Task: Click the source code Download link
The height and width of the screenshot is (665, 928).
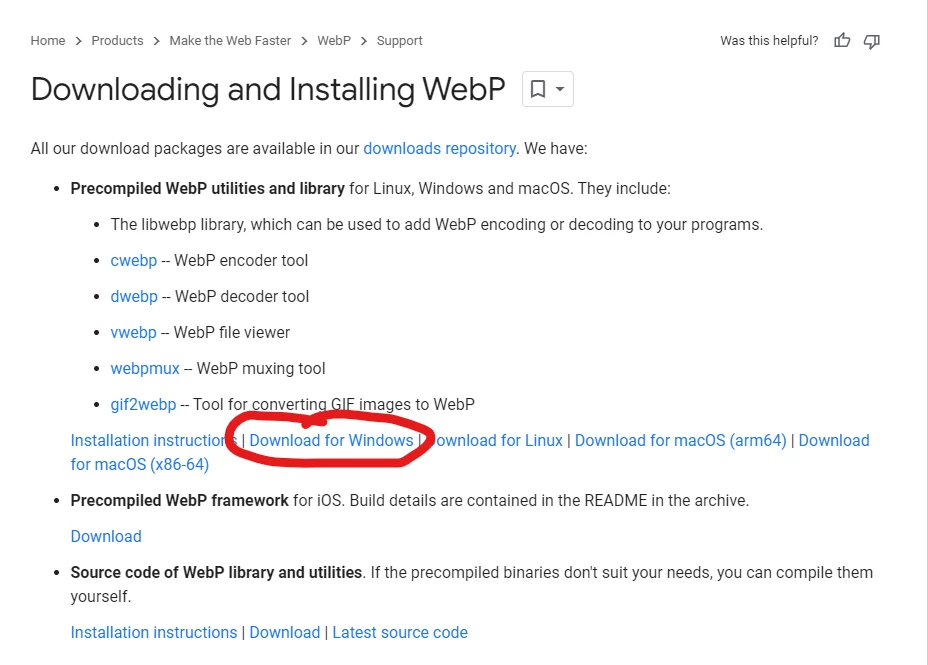Action: tap(285, 632)
